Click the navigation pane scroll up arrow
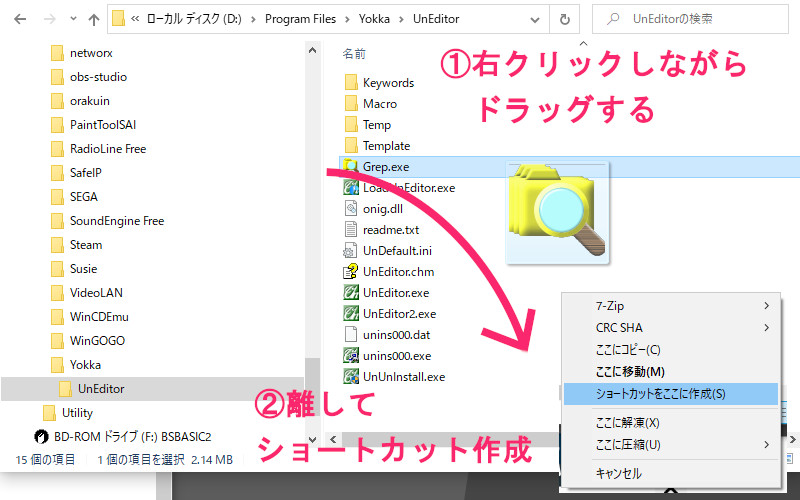Screen dimensions: 800x500 pyautogui.click(x=313, y=50)
